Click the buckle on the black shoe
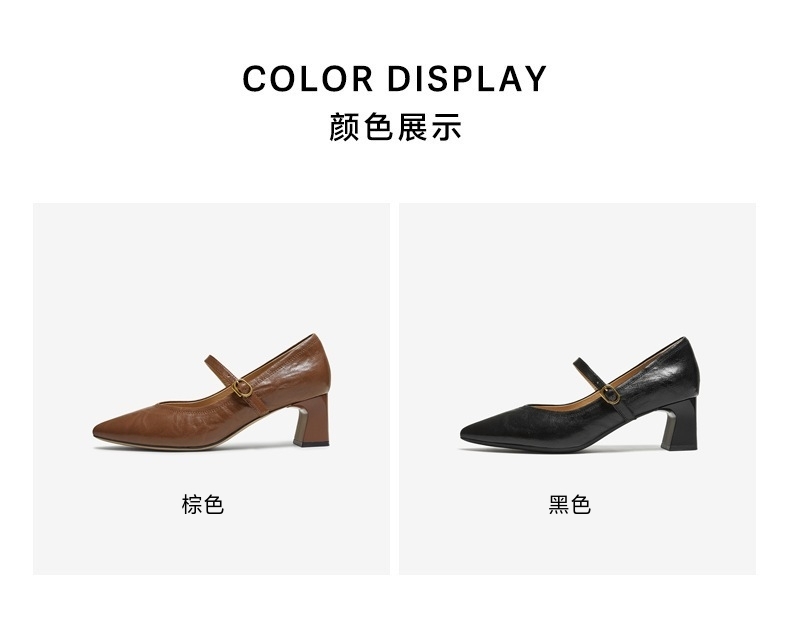 (x=611, y=394)
